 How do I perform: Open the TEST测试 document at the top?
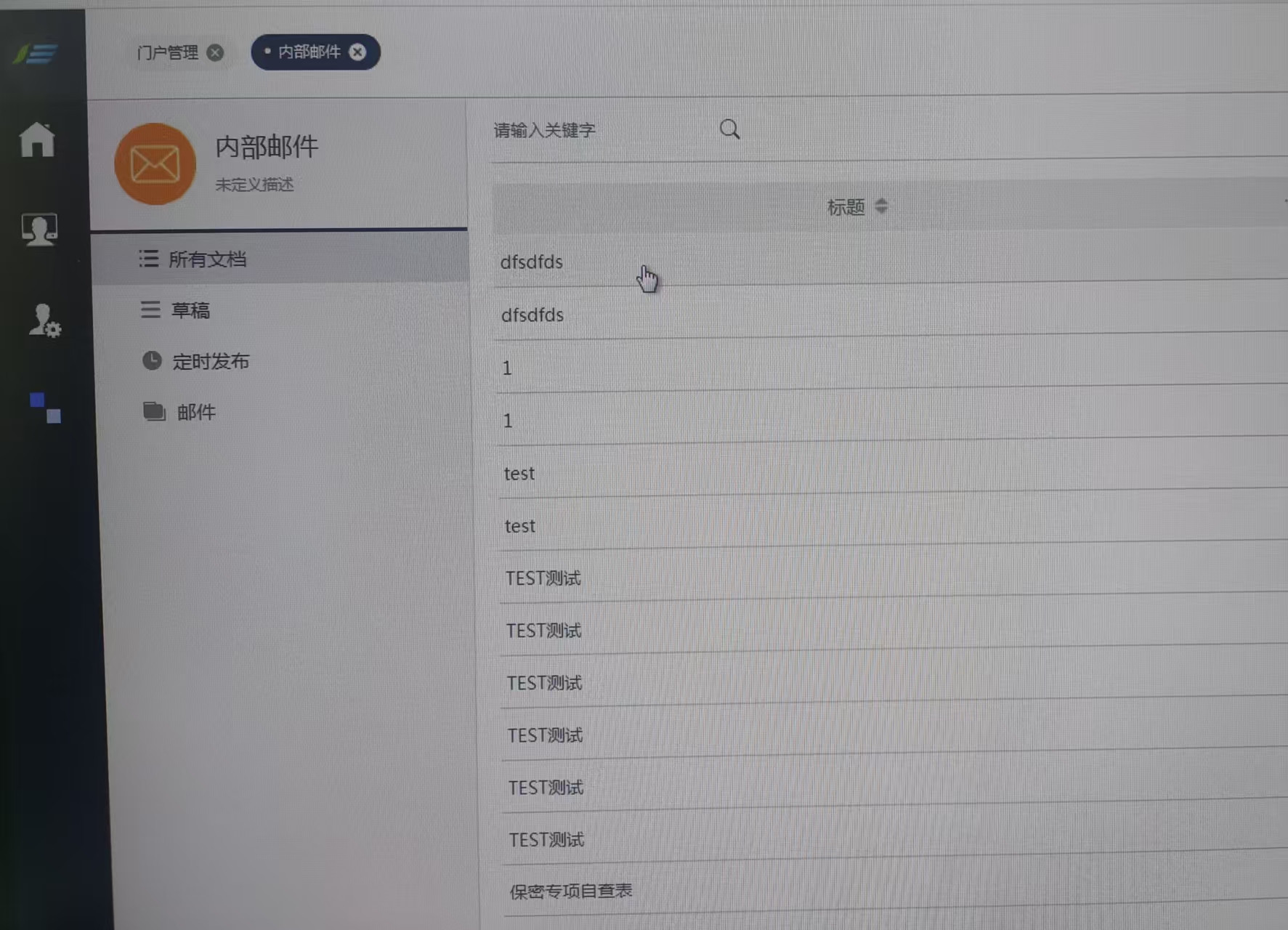543,578
